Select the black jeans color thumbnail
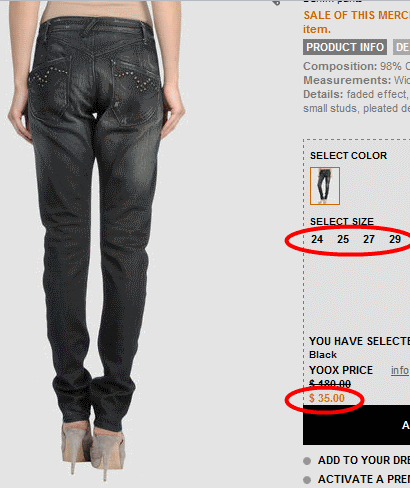 click(x=325, y=186)
